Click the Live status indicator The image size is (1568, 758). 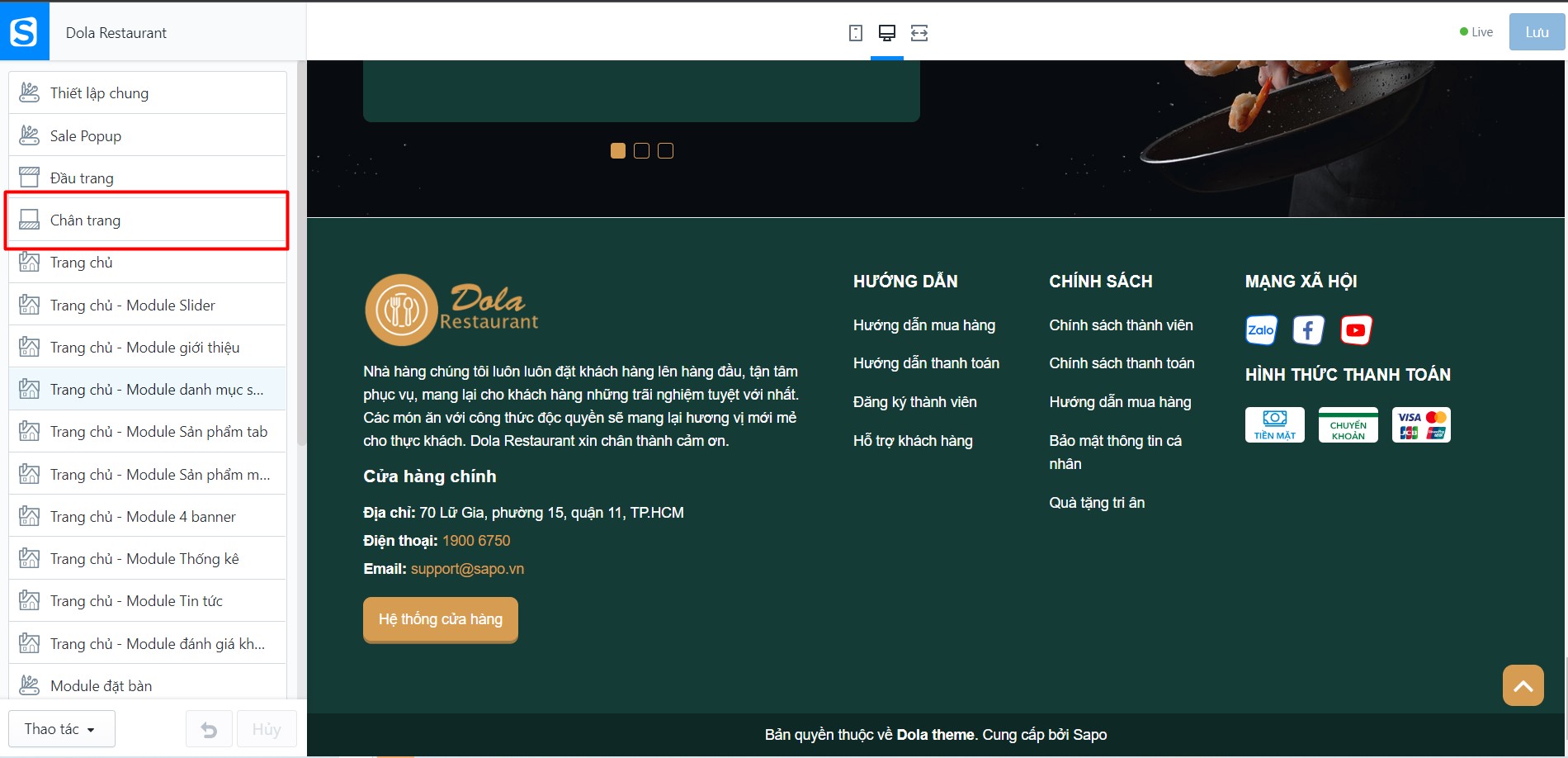pyautogui.click(x=1476, y=32)
